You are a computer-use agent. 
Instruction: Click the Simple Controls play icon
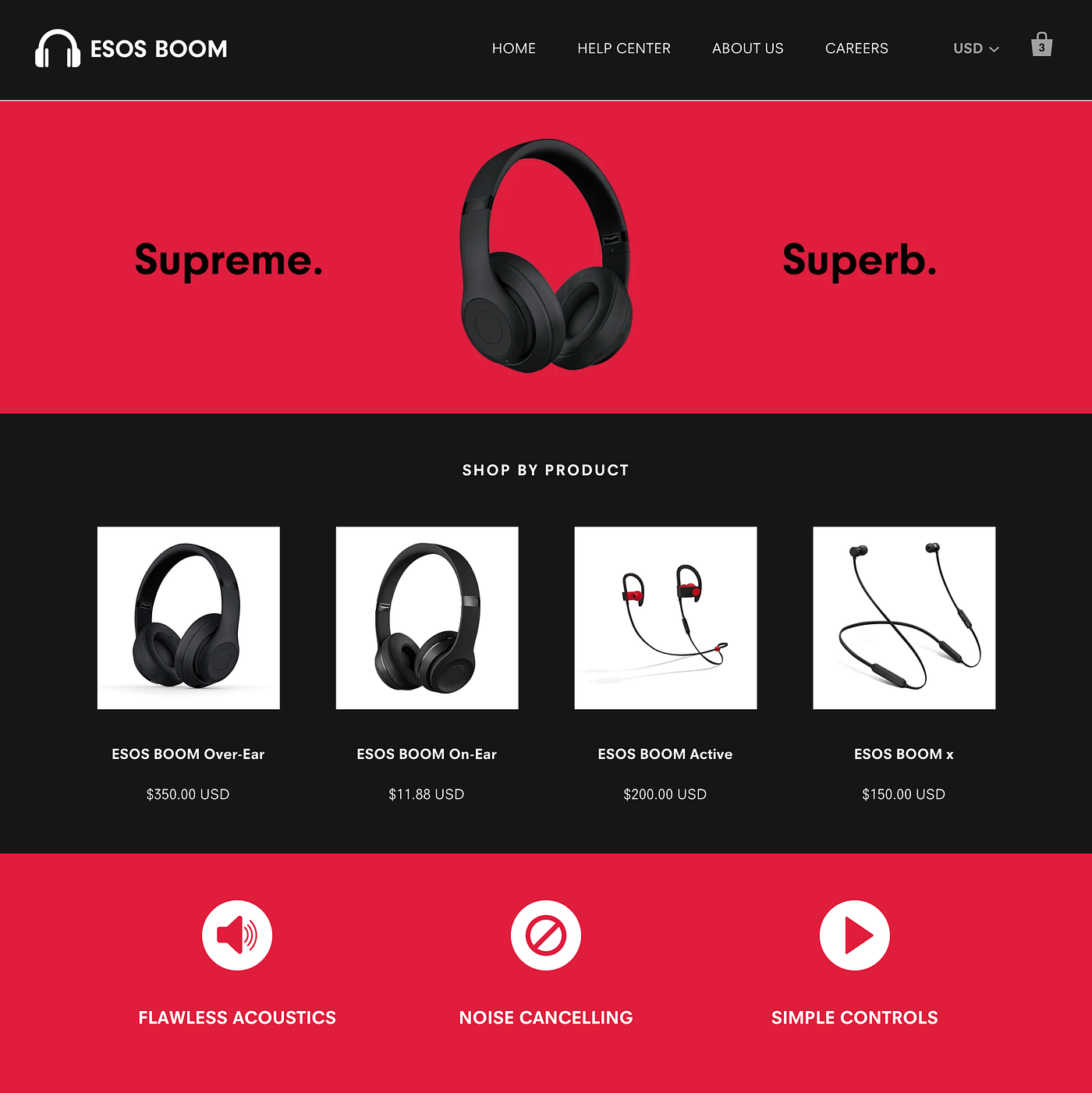point(855,935)
